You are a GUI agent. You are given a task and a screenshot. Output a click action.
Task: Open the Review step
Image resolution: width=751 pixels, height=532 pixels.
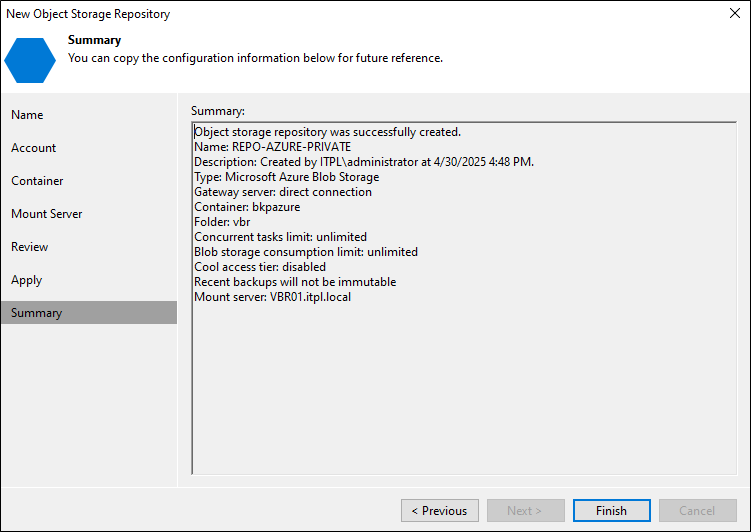click(x=30, y=247)
